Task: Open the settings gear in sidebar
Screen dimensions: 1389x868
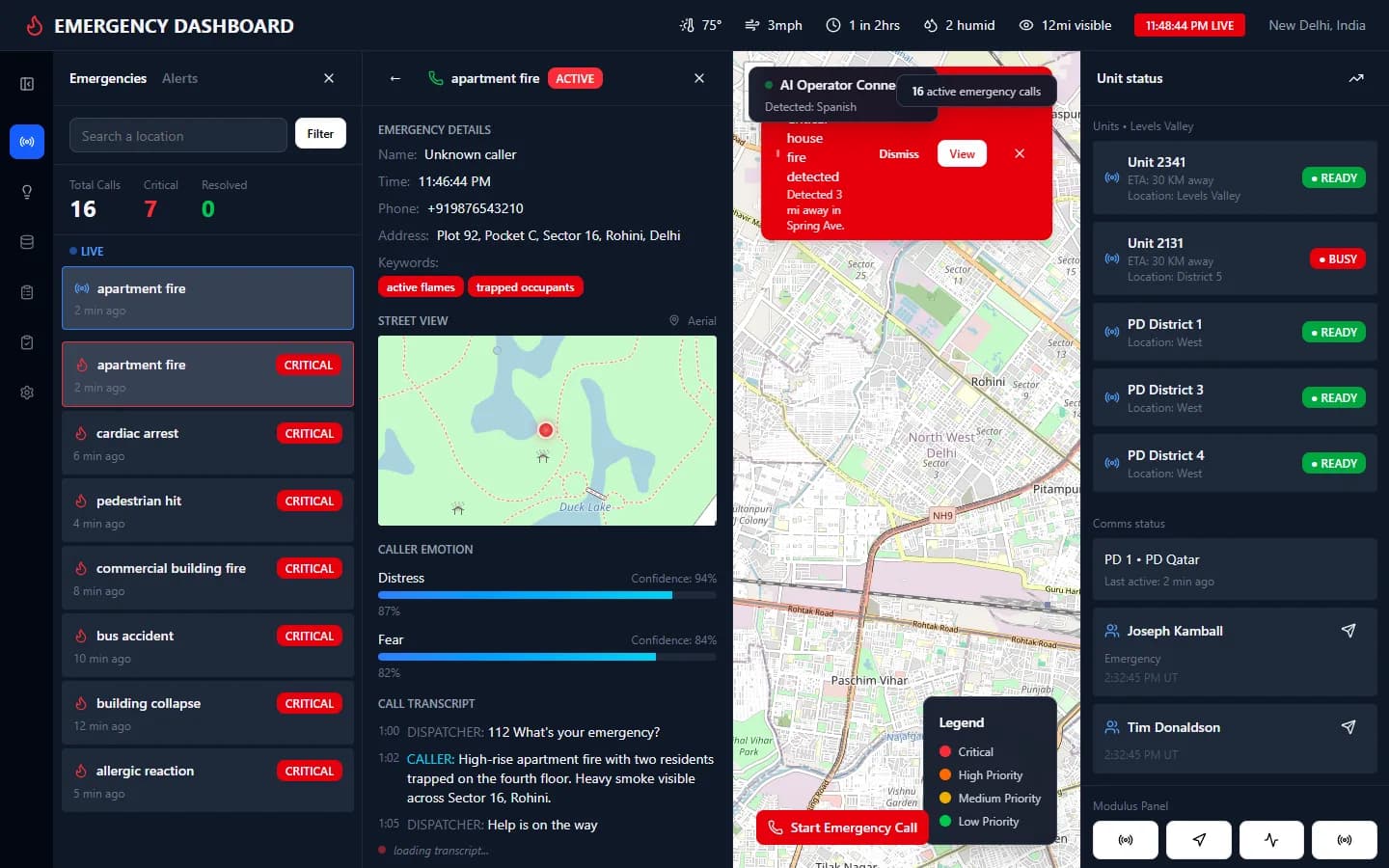Action: (27, 393)
